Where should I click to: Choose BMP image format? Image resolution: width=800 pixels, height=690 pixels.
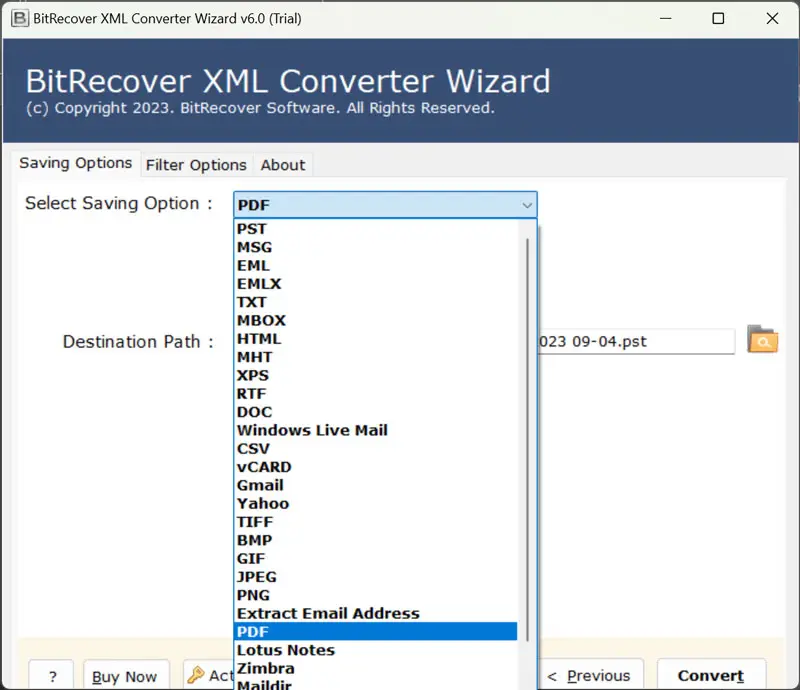(376, 540)
